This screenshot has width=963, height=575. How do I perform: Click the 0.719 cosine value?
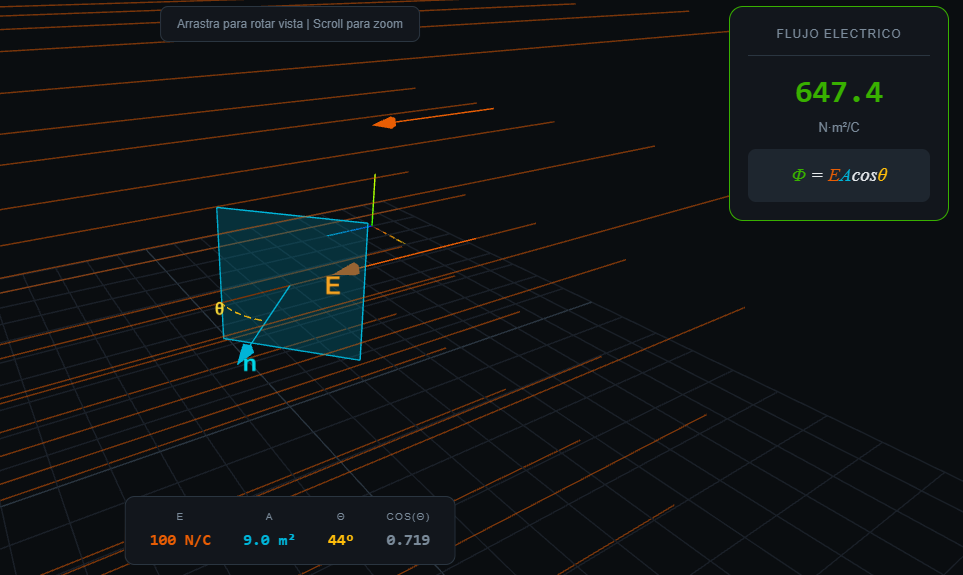408,541
